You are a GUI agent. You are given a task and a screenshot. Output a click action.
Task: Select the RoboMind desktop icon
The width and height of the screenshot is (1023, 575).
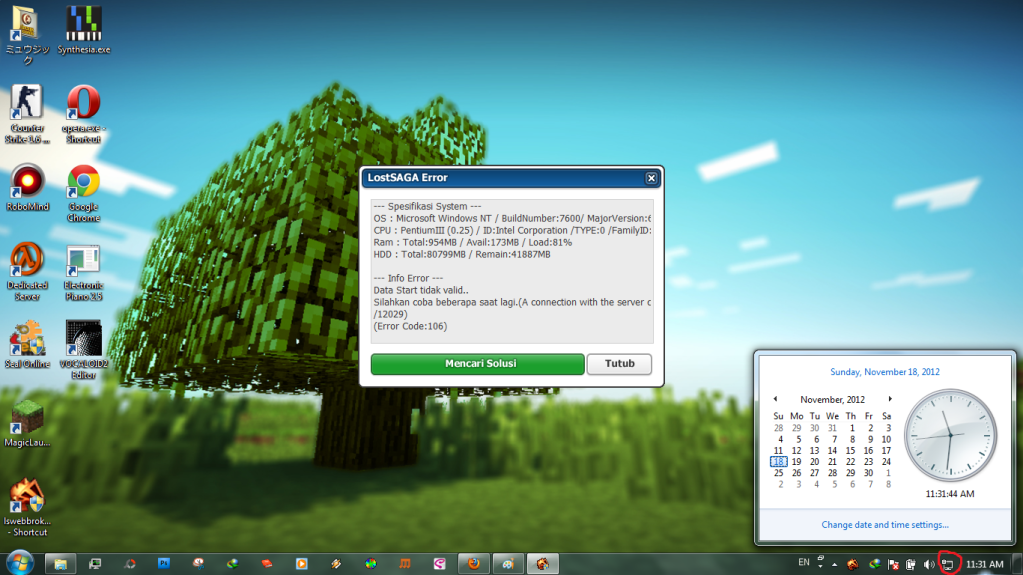(27, 188)
